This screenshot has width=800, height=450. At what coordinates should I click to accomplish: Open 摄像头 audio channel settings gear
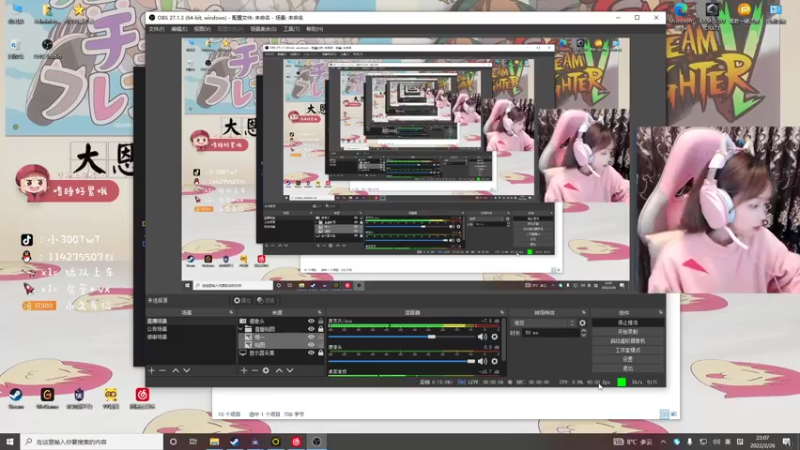494,361
